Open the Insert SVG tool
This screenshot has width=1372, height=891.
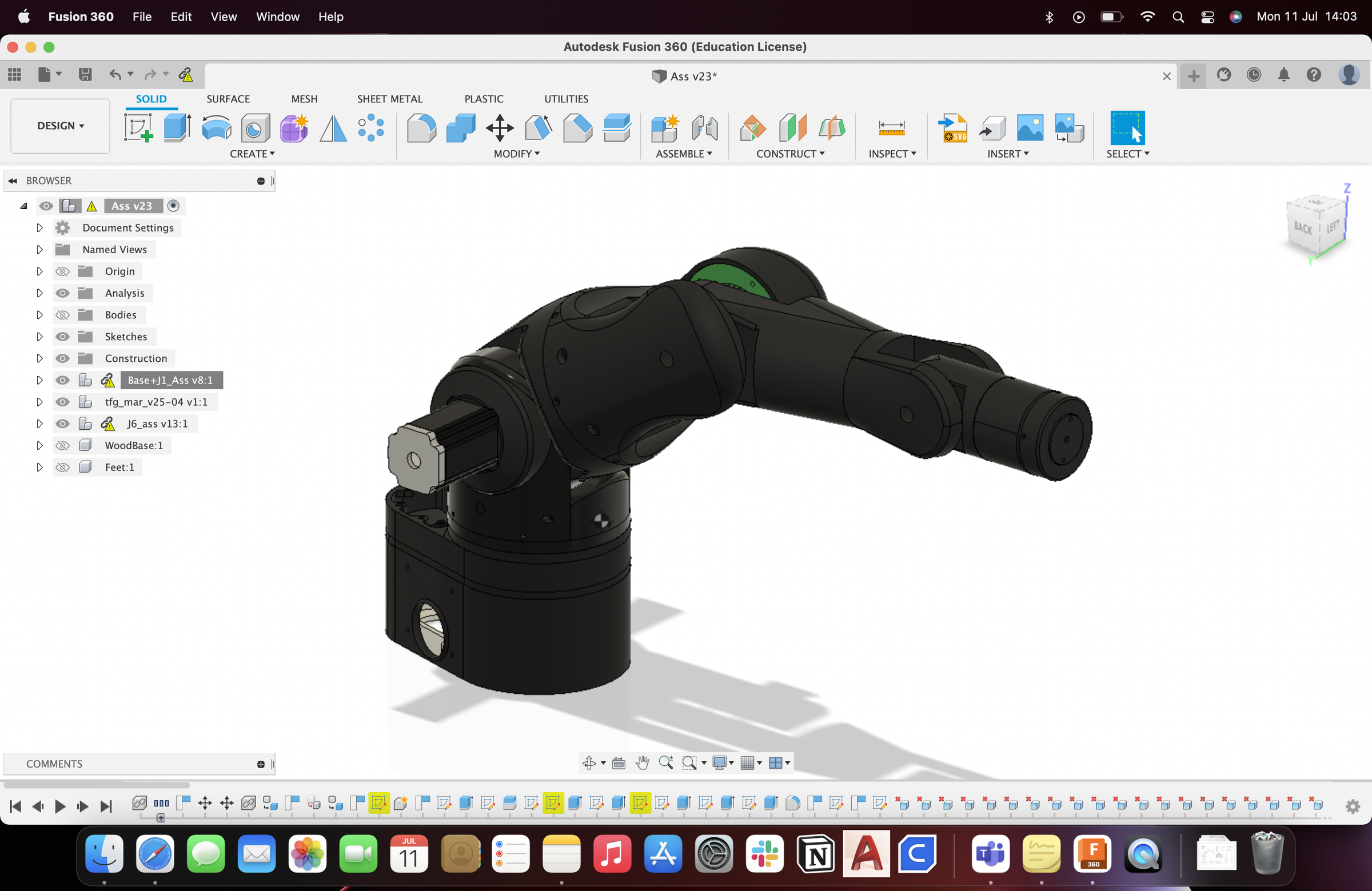tap(952, 128)
